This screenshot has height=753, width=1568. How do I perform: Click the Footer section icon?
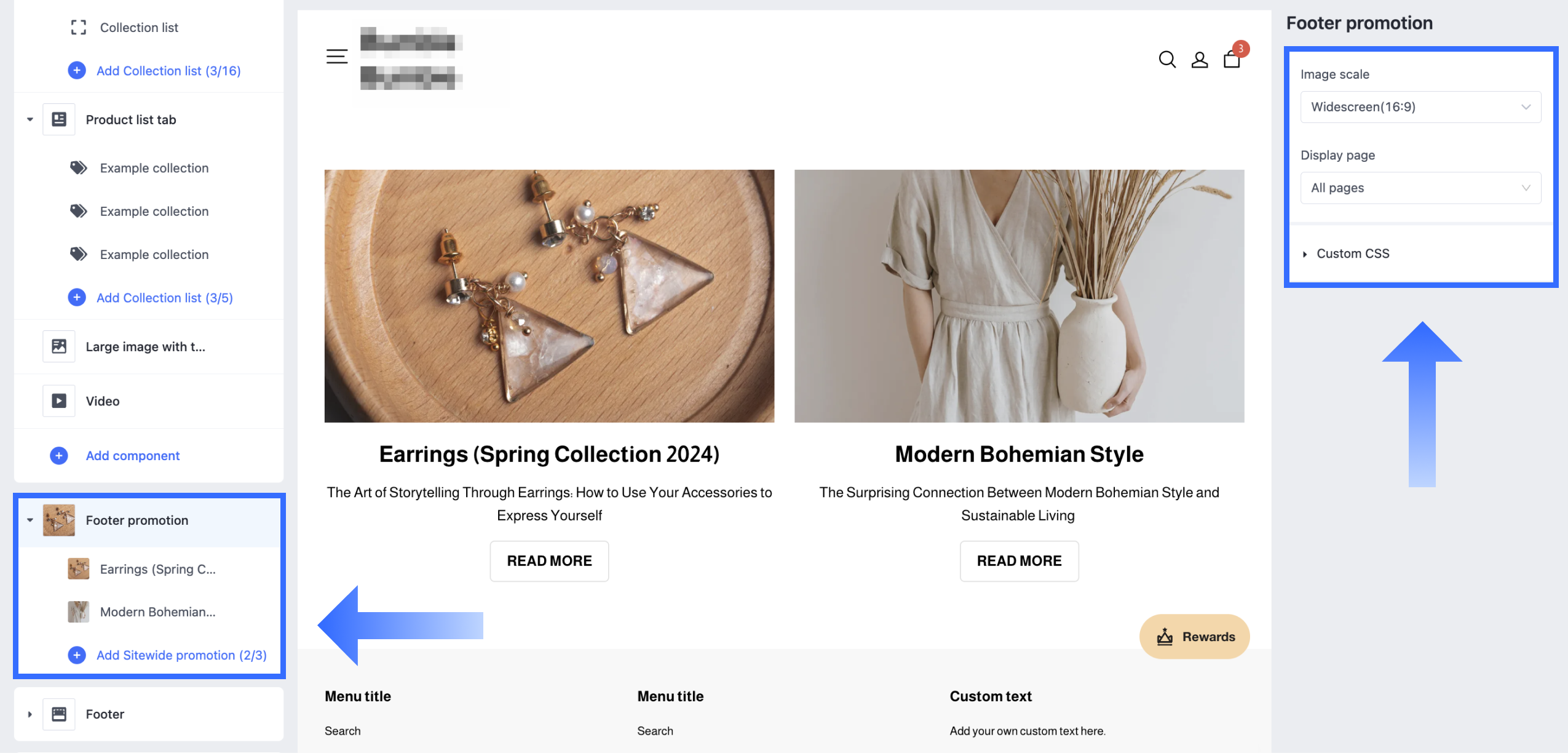click(59, 714)
